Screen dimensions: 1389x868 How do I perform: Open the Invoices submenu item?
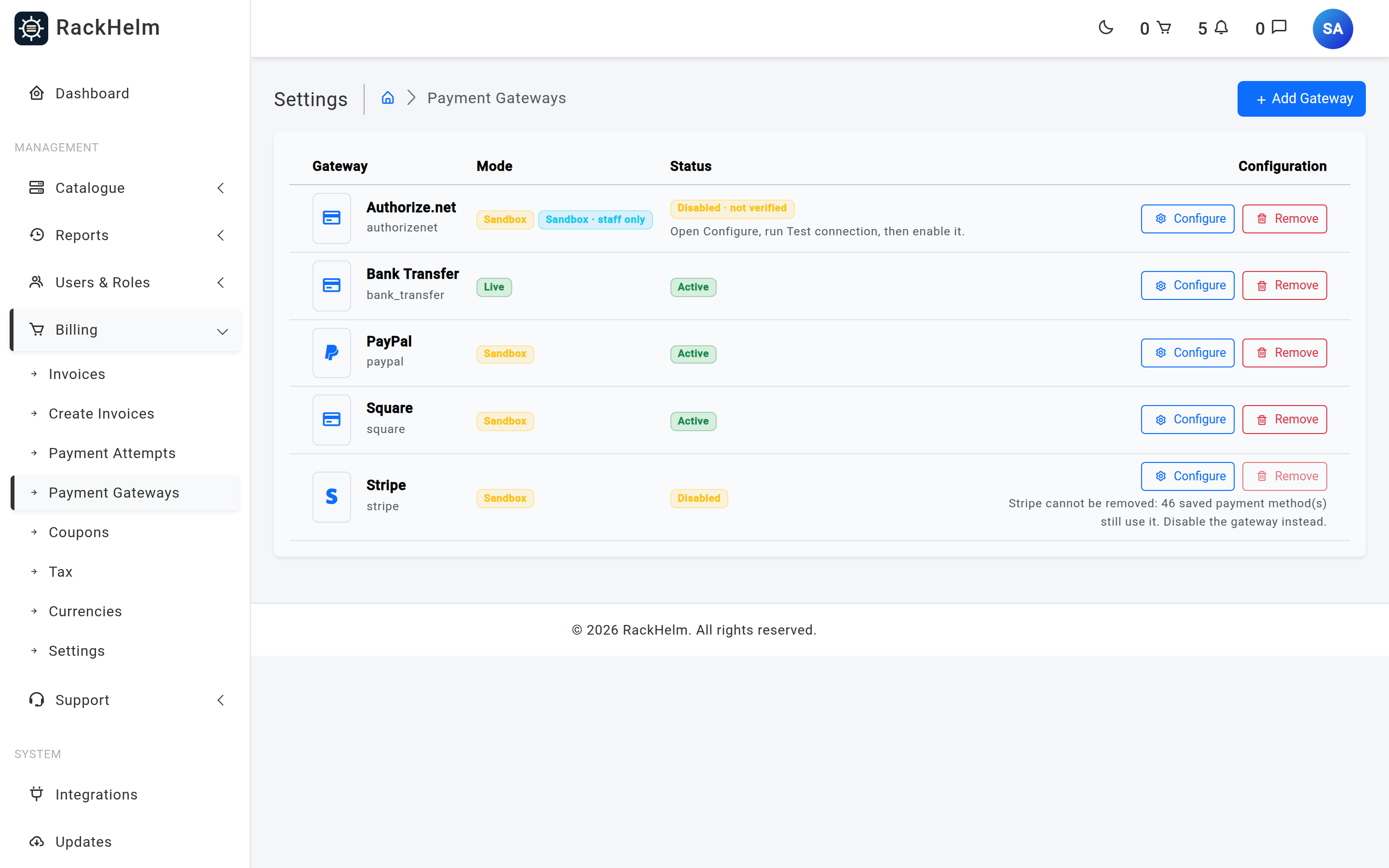tap(125, 374)
